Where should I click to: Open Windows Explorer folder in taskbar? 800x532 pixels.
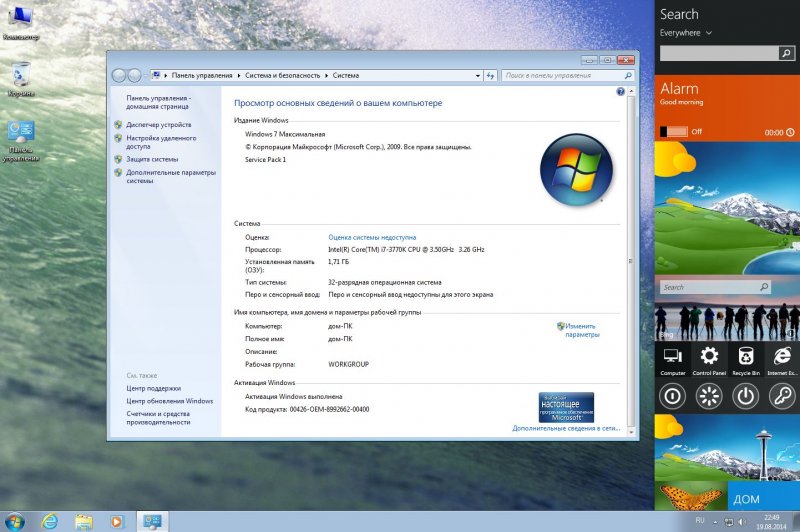[84, 522]
